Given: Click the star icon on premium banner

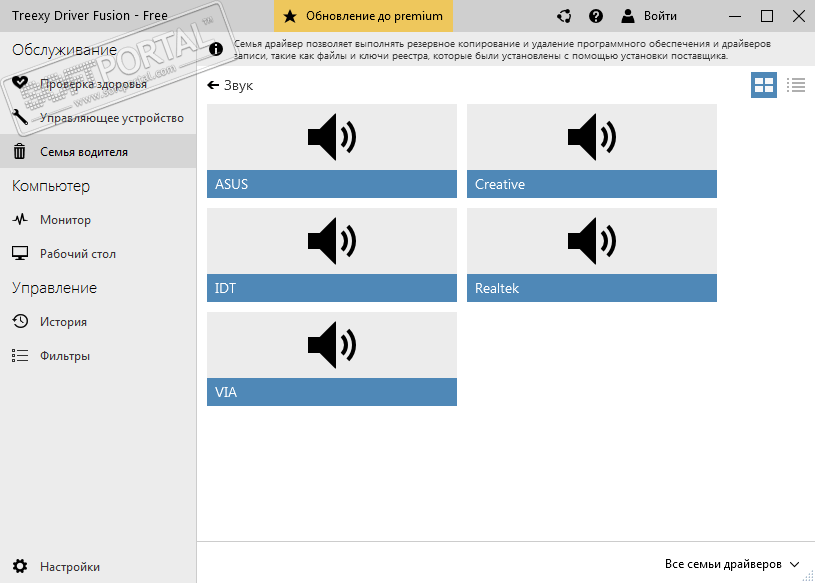Looking at the screenshot, I should pyautogui.click(x=290, y=16).
